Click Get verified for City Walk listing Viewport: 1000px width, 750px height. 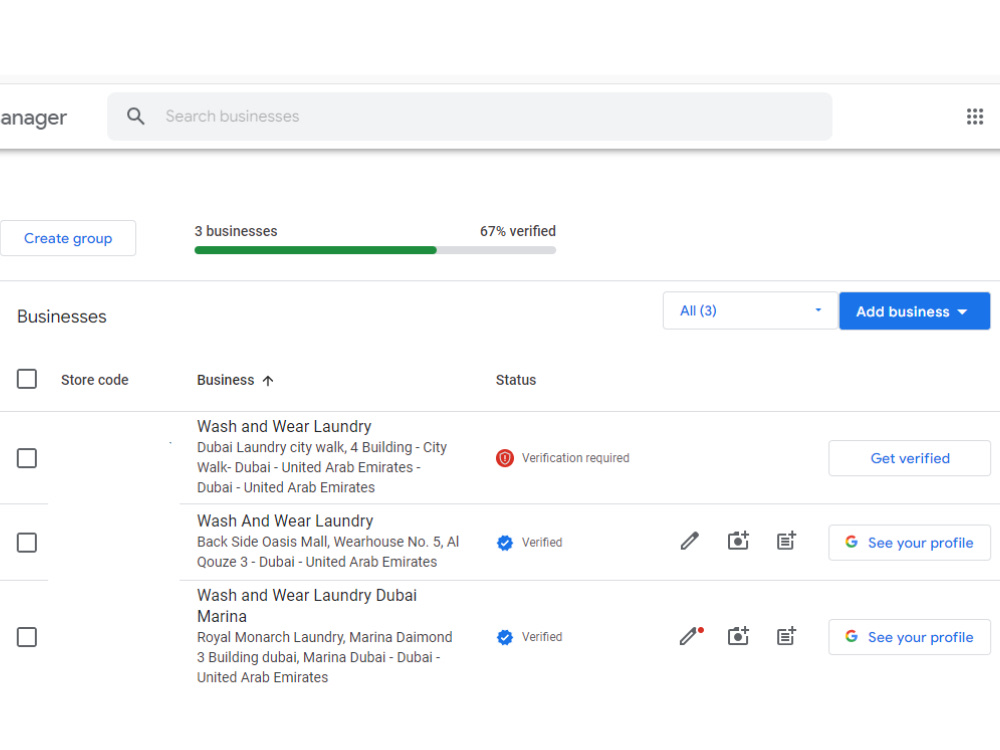pyautogui.click(x=909, y=458)
